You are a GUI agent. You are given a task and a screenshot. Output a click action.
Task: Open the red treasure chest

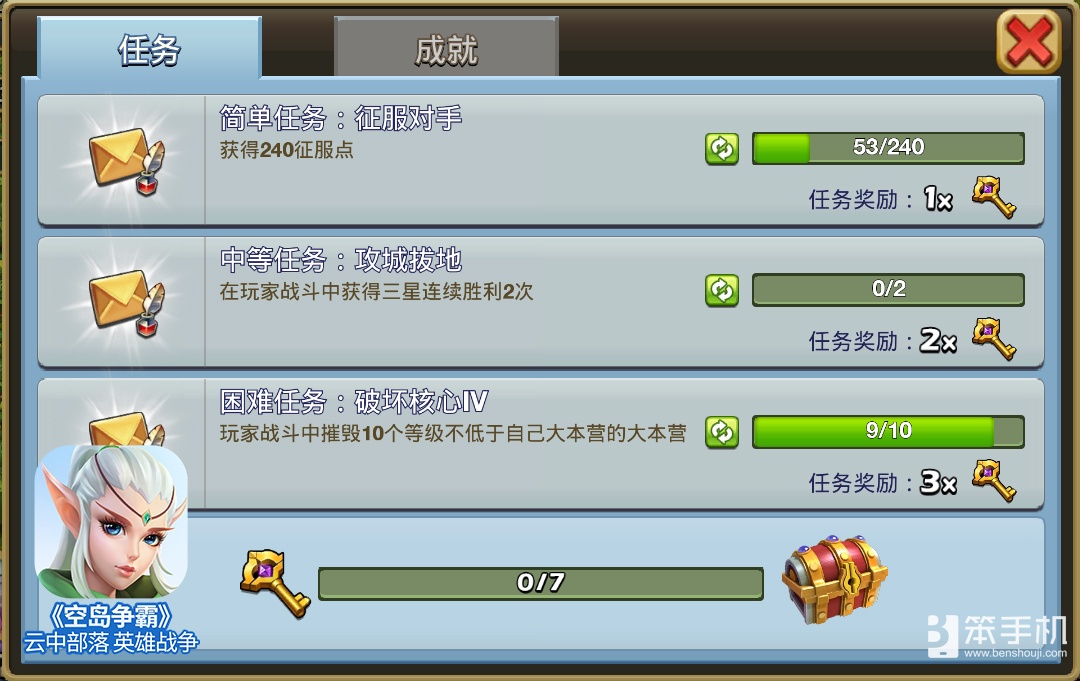[835, 580]
